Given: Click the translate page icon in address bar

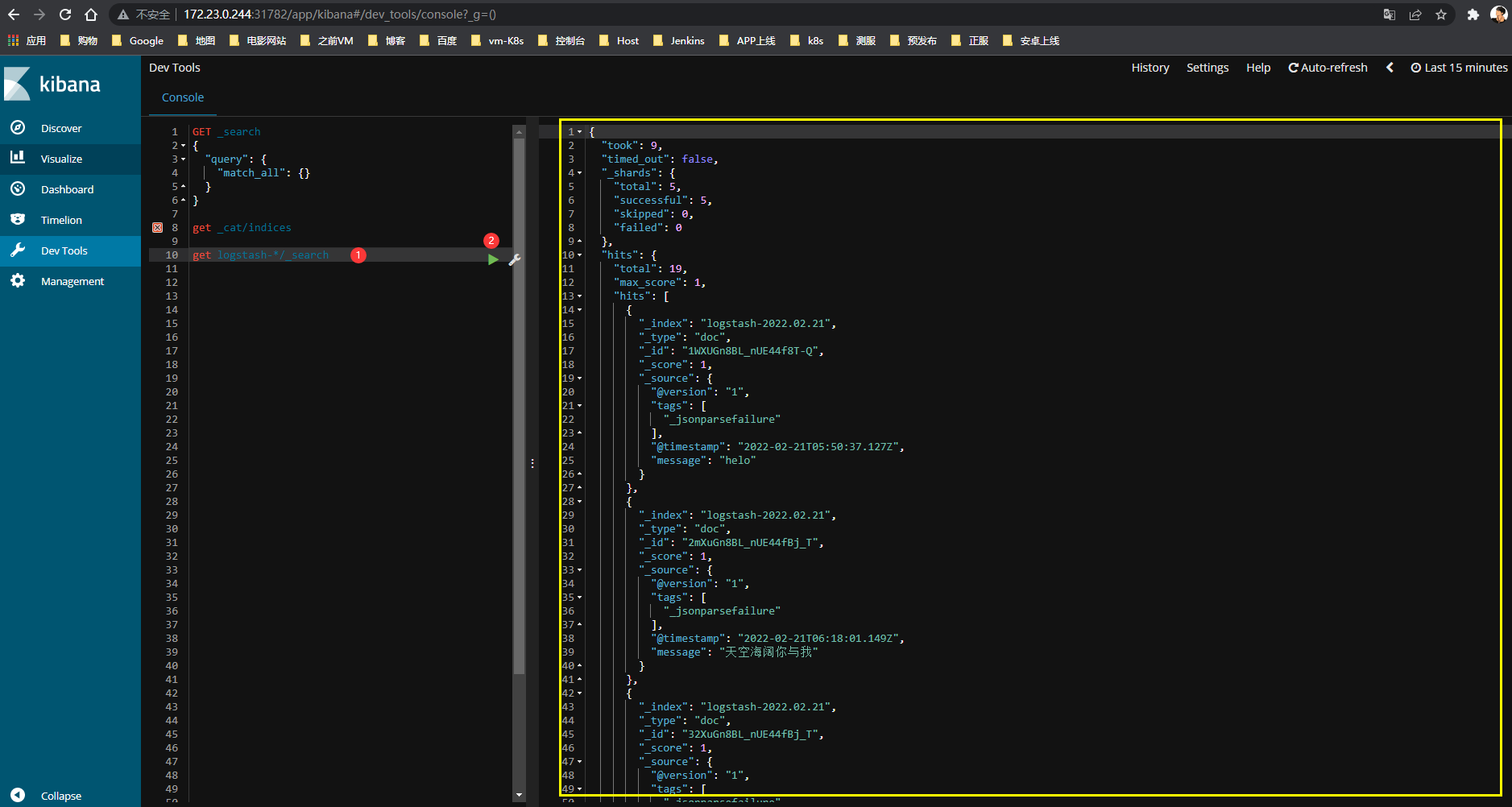Looking at the screenshot, I should click(x=1390, y=14).
